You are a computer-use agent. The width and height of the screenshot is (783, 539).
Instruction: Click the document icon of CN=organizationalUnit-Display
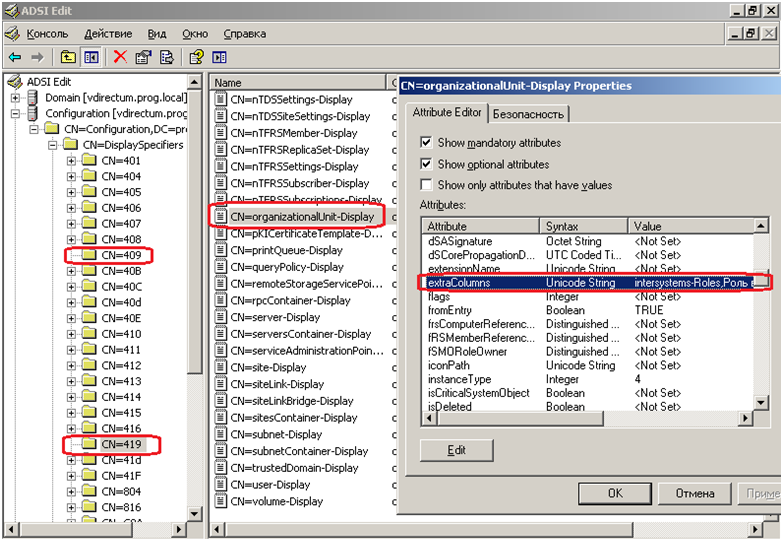click(x=220, y=216)
